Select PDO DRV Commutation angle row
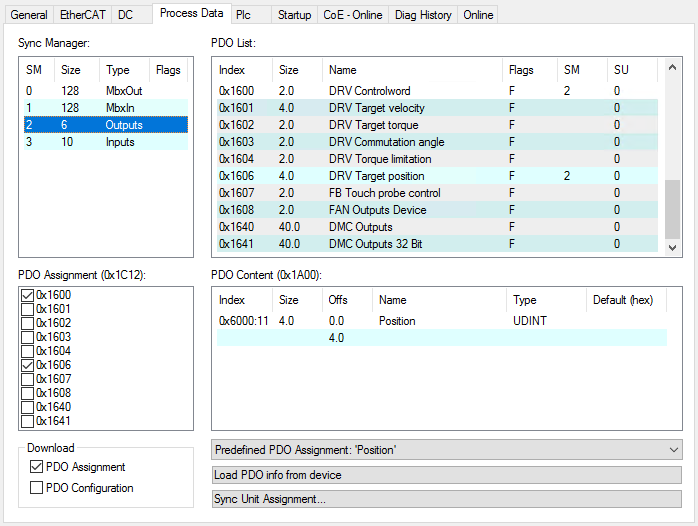 click(438, 142)
